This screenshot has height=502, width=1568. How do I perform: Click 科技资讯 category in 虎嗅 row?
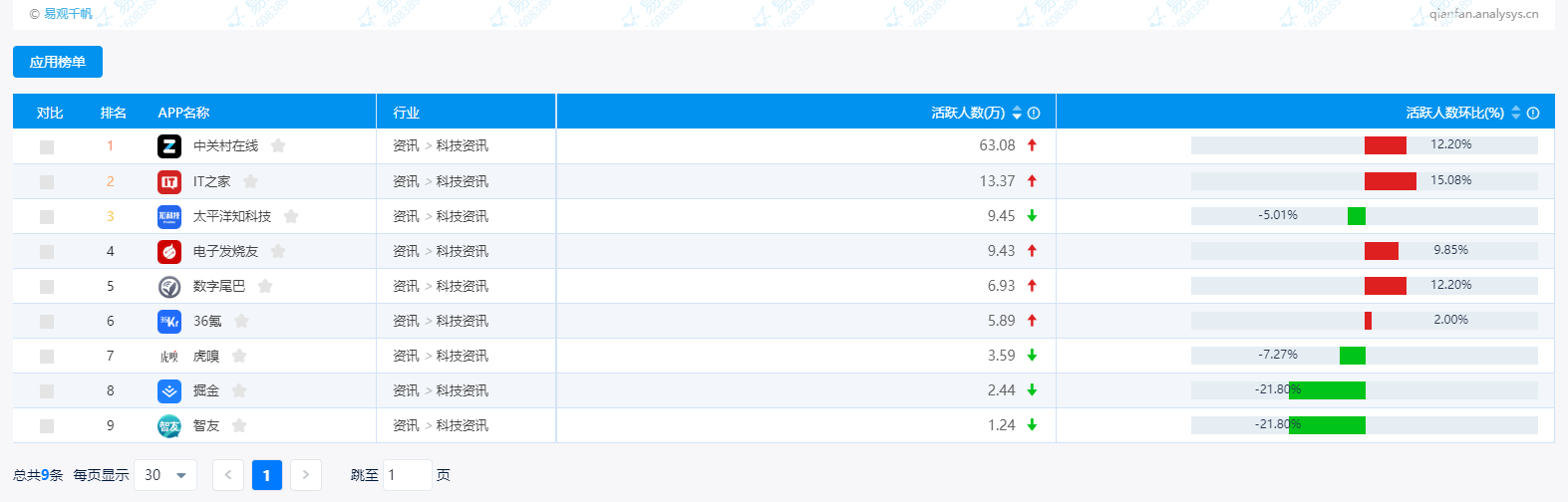point(463,356)
